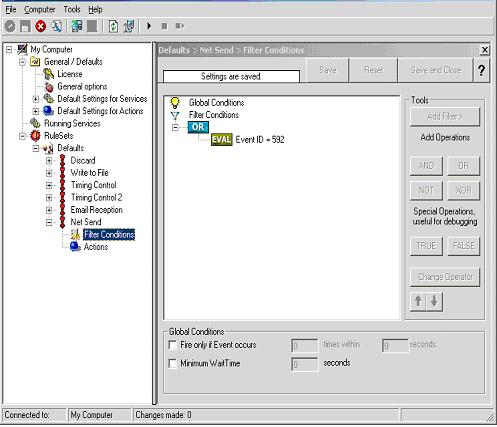497x427 pixels.
Task: Click the refresh document toolbar icon
Action: [x=113, y=26]
